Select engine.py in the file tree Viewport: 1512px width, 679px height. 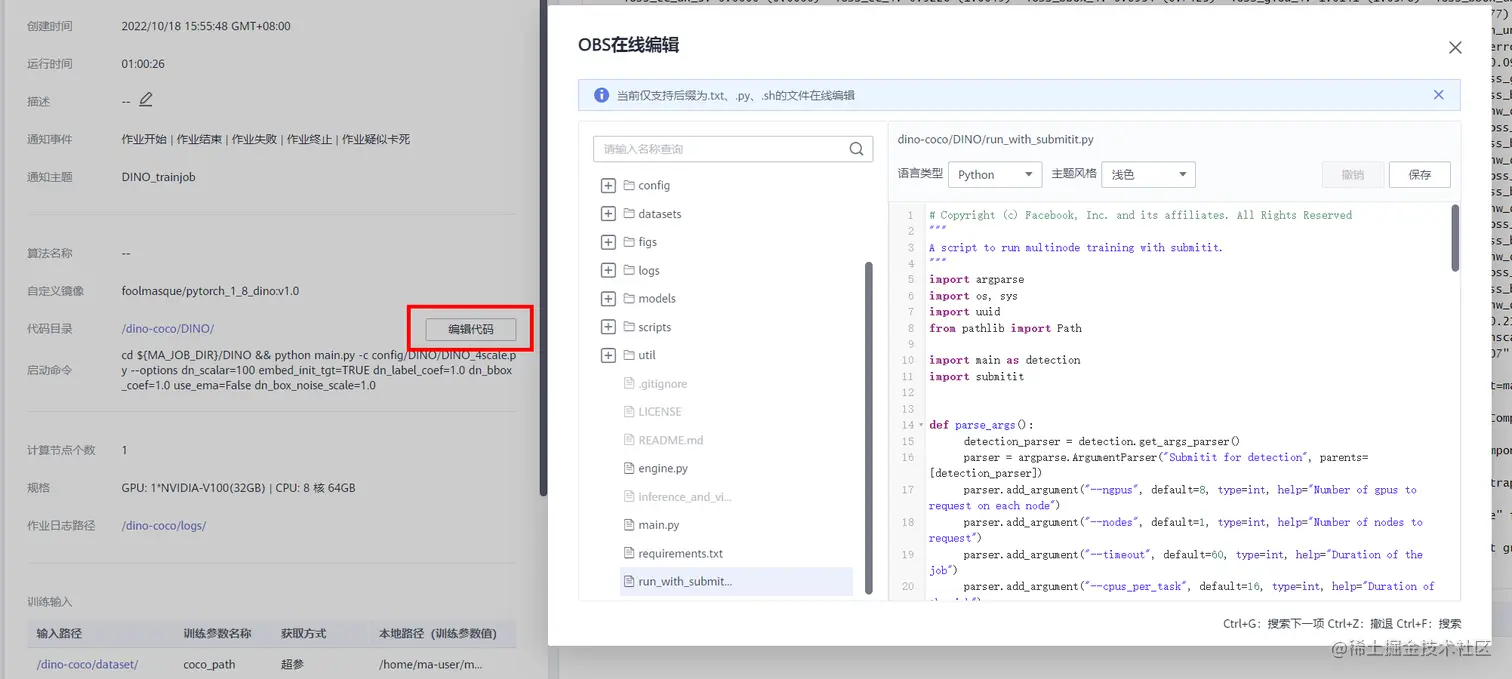663,468
